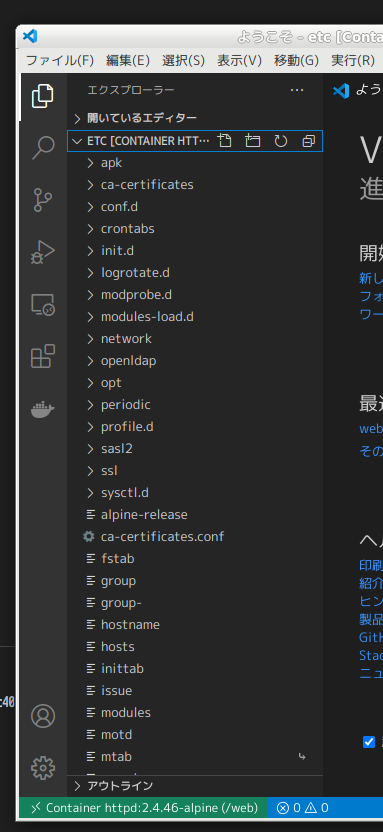The width and height of the screenshot is (383, 832).
Task: Expand the init.d folder
Action: coord(195,250)
